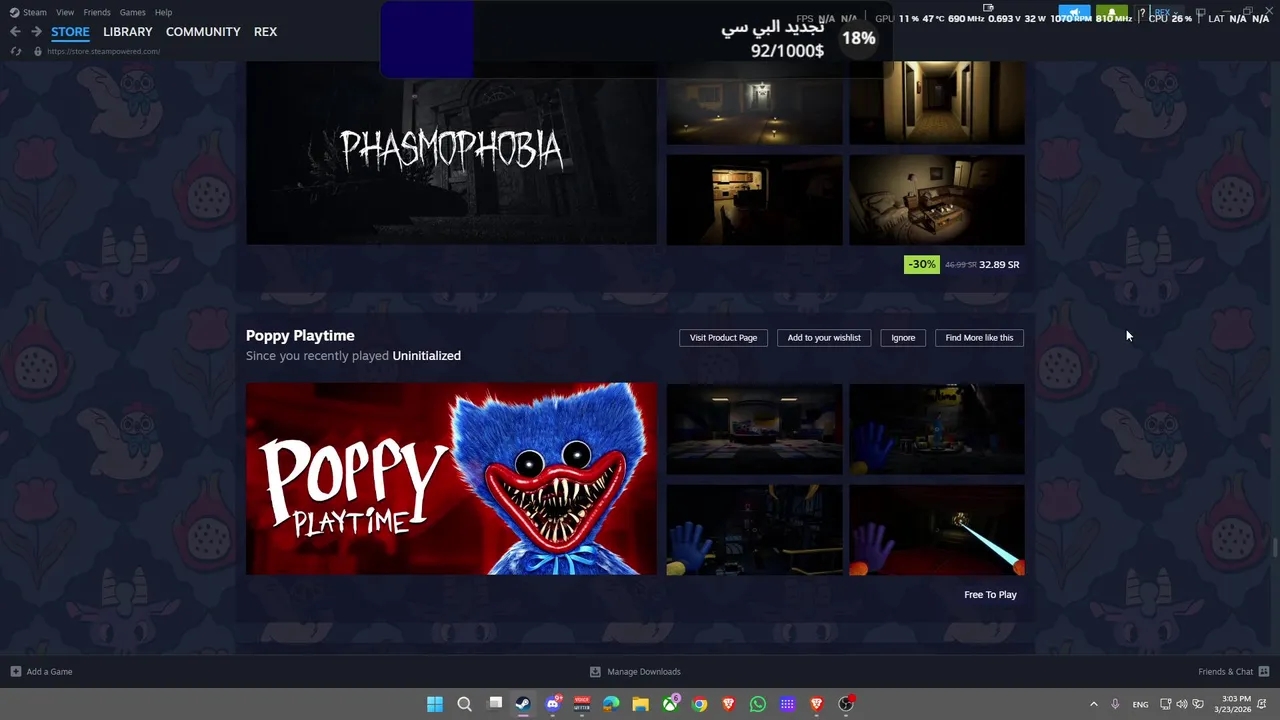Click the store URL address field
The height and width of the screenshot is (720, 1280).
click(103, 51)
